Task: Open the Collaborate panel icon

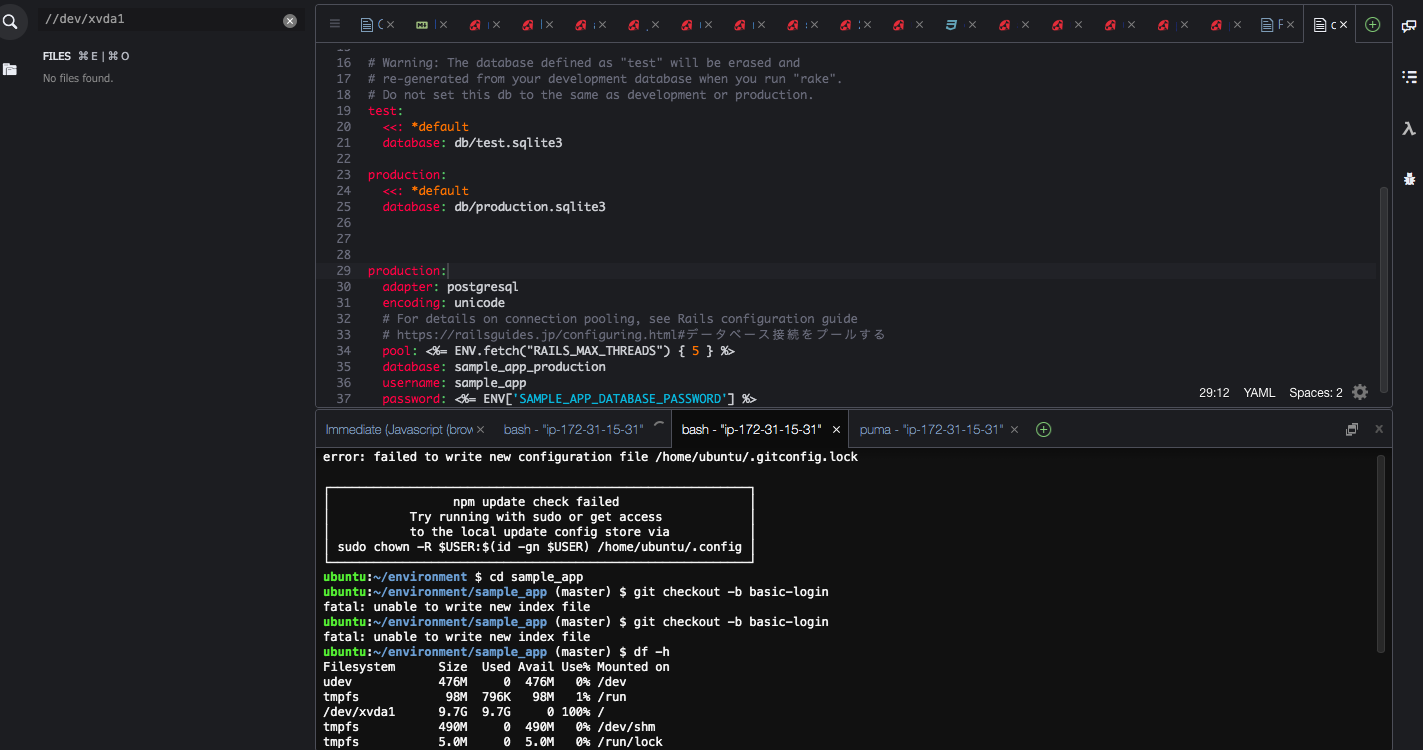Action: 1409,27
